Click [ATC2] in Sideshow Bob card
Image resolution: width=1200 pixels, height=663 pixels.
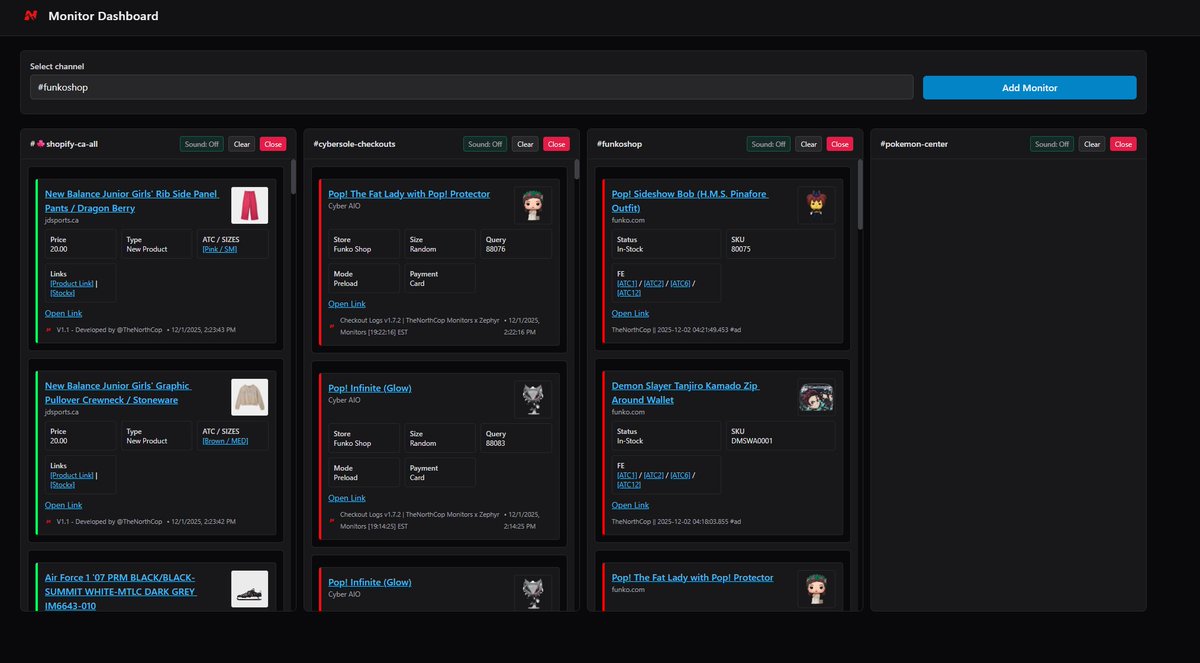pos(654,283)
